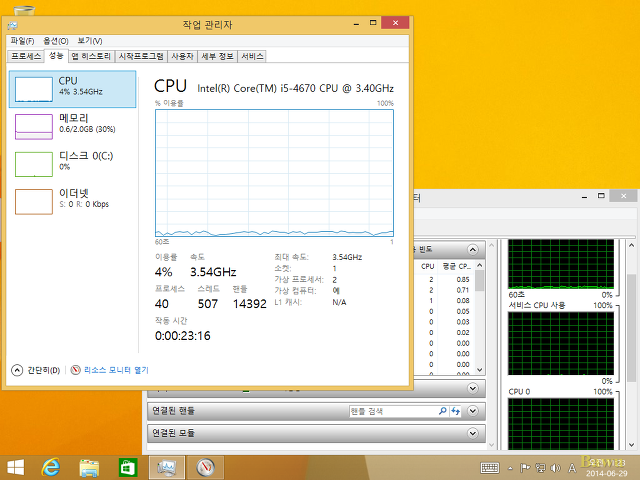
Task: Switch to the 세부 정보 tab
Action: click(x=217, y=56)
